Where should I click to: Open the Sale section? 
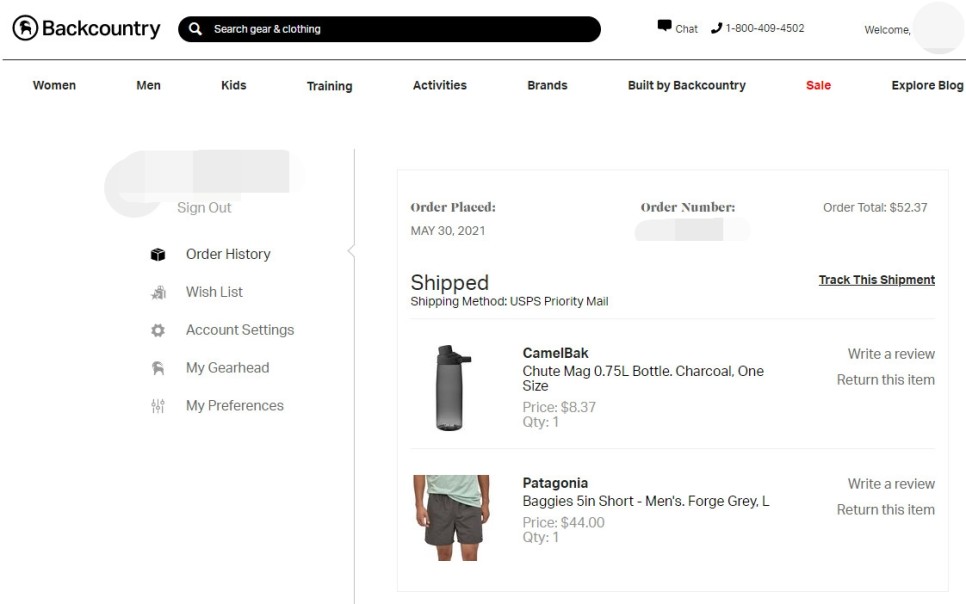pyautogui.click(x=818, y=85)
